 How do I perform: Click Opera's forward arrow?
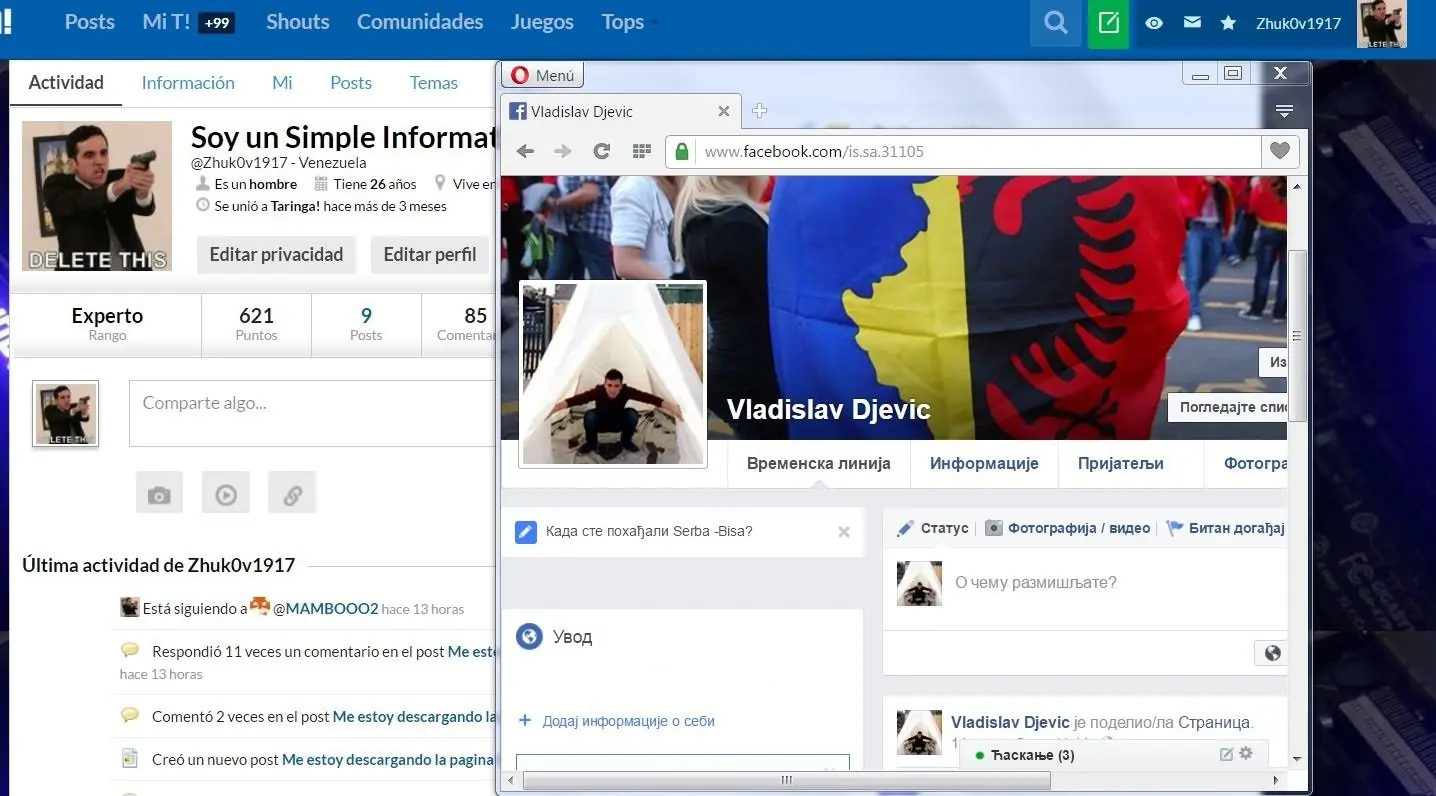[x=563, y=151]
